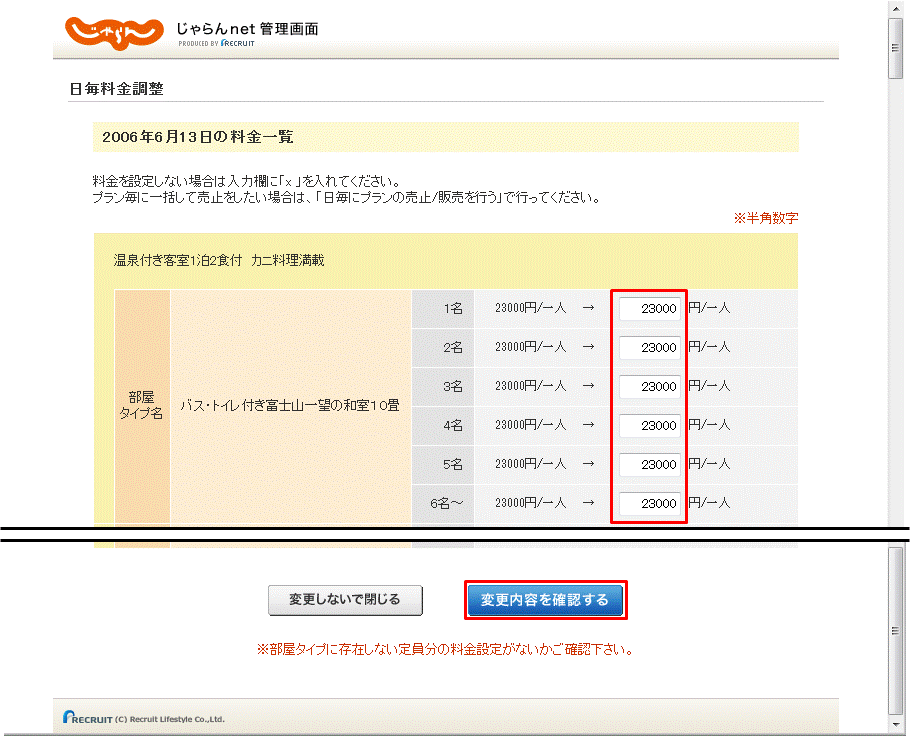This screenshot has width=910, height=737.
Task: Select the price input for 3名
Action: [649, 387]
